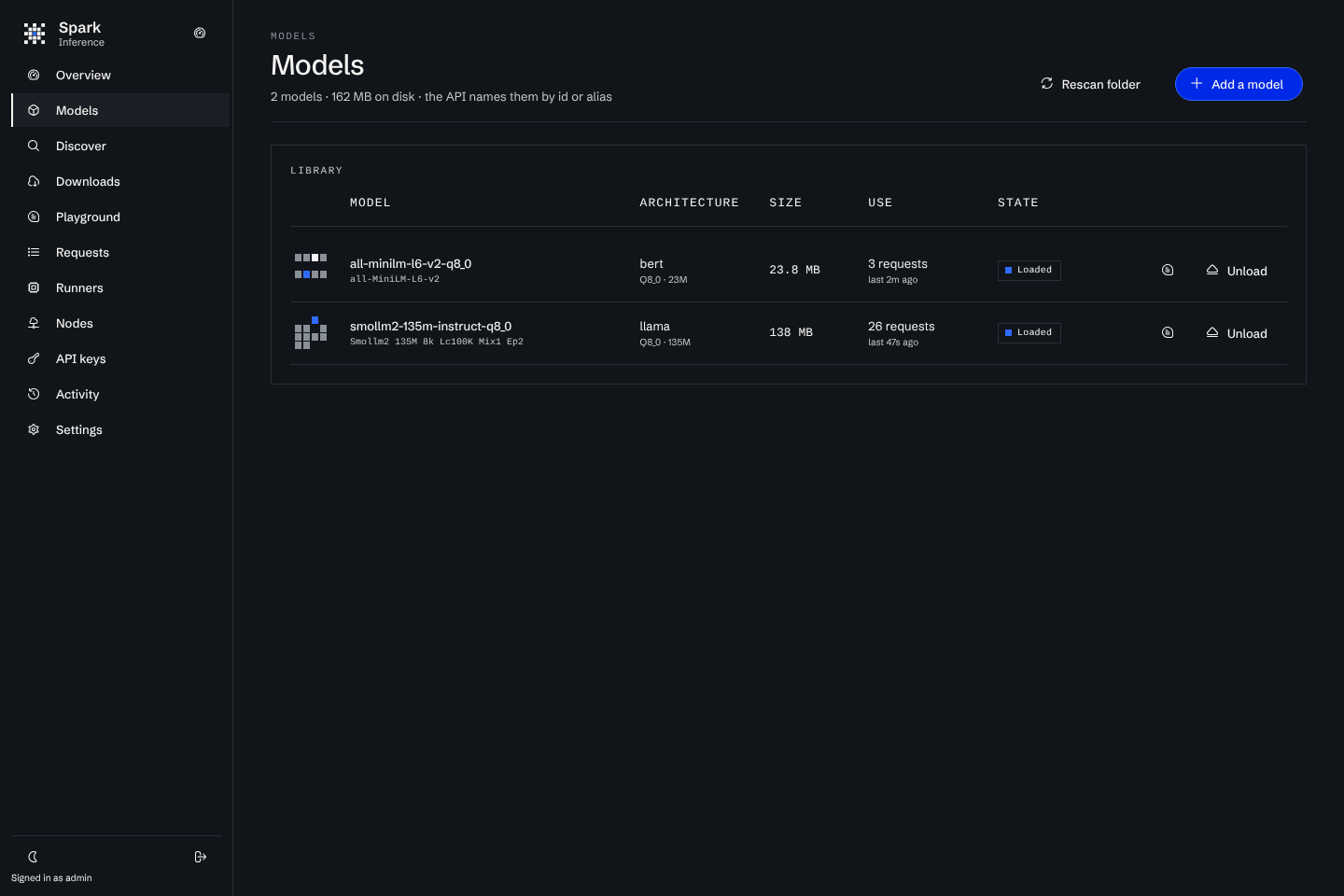Click the API keys key icon
Viewport: 1344px width, 896px height.
(34, 358)
